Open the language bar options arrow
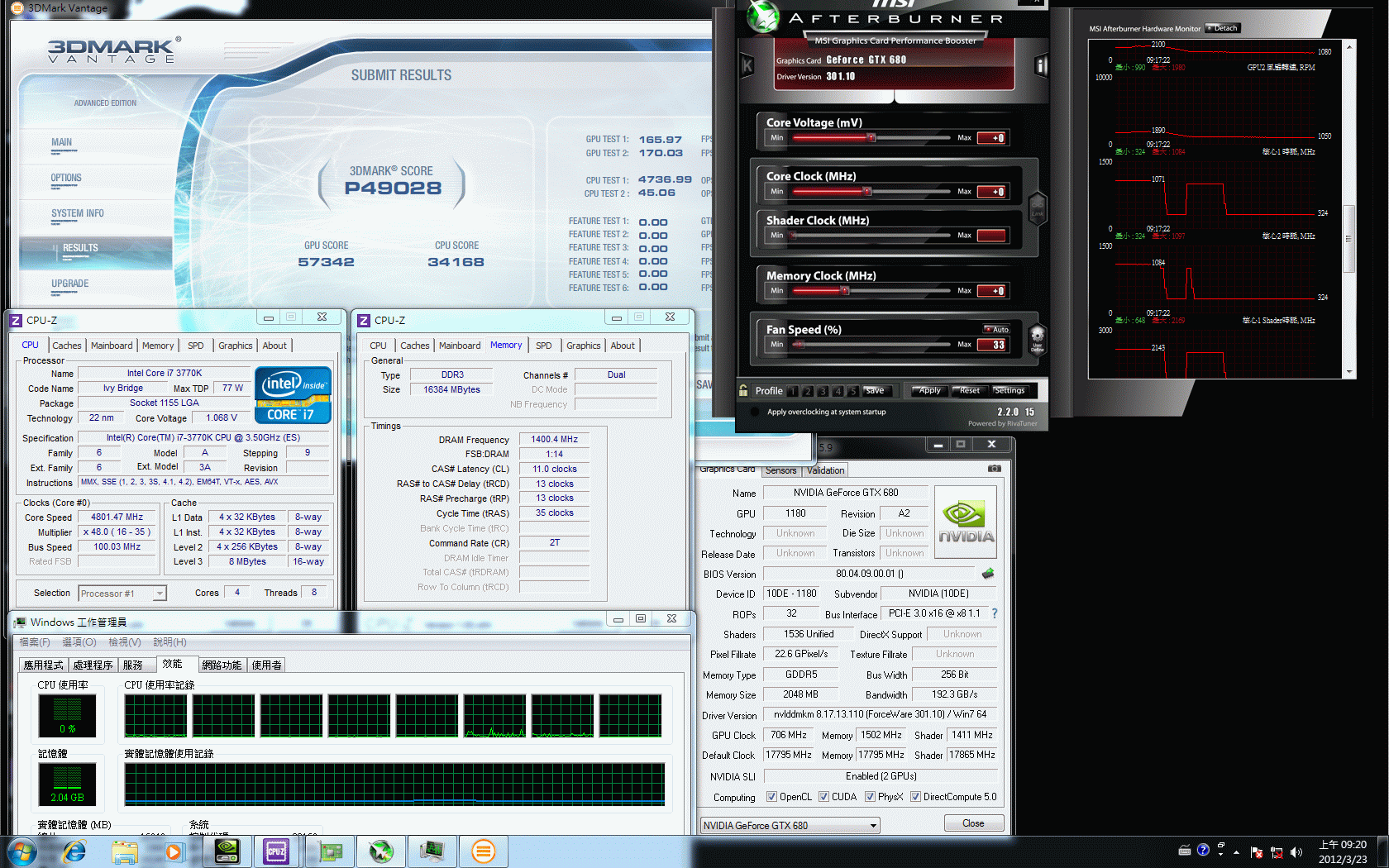Viewport: 1389px width, 868px height. pos(1221,853)
